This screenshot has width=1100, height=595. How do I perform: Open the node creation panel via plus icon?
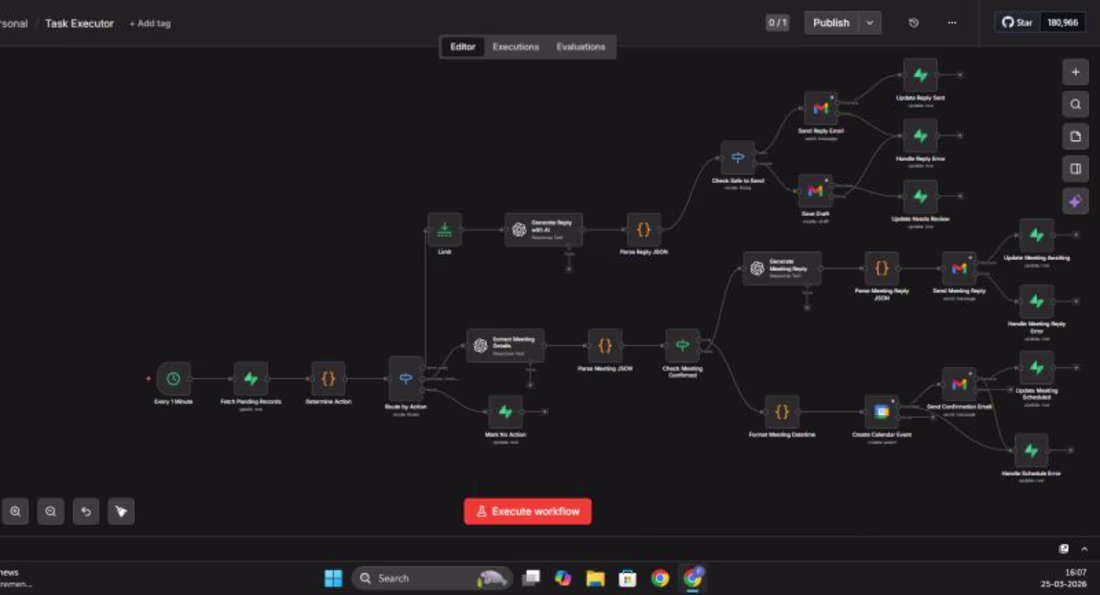pos(1075,72)
